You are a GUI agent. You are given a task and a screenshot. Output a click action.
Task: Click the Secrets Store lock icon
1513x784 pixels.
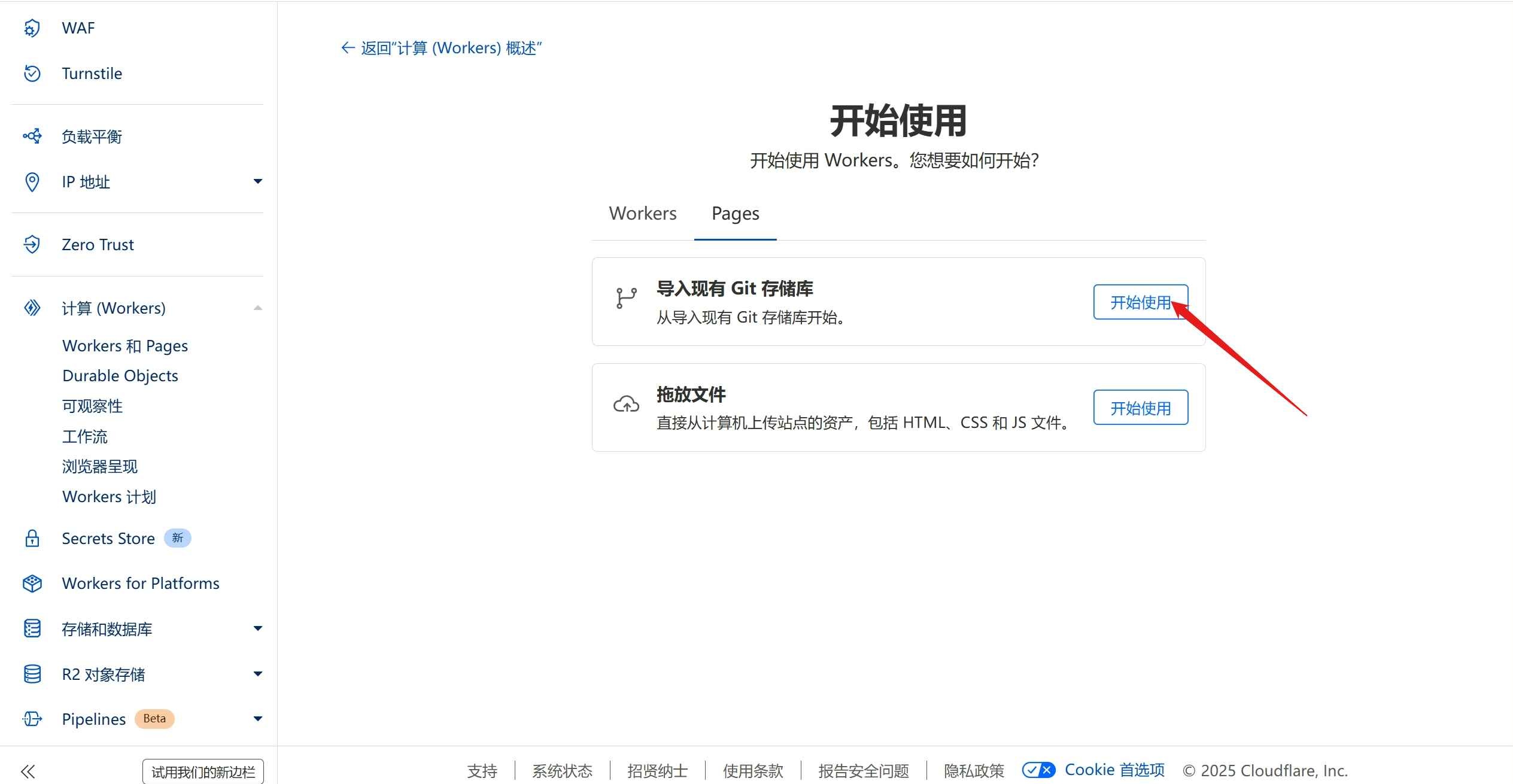coord(32,539)
